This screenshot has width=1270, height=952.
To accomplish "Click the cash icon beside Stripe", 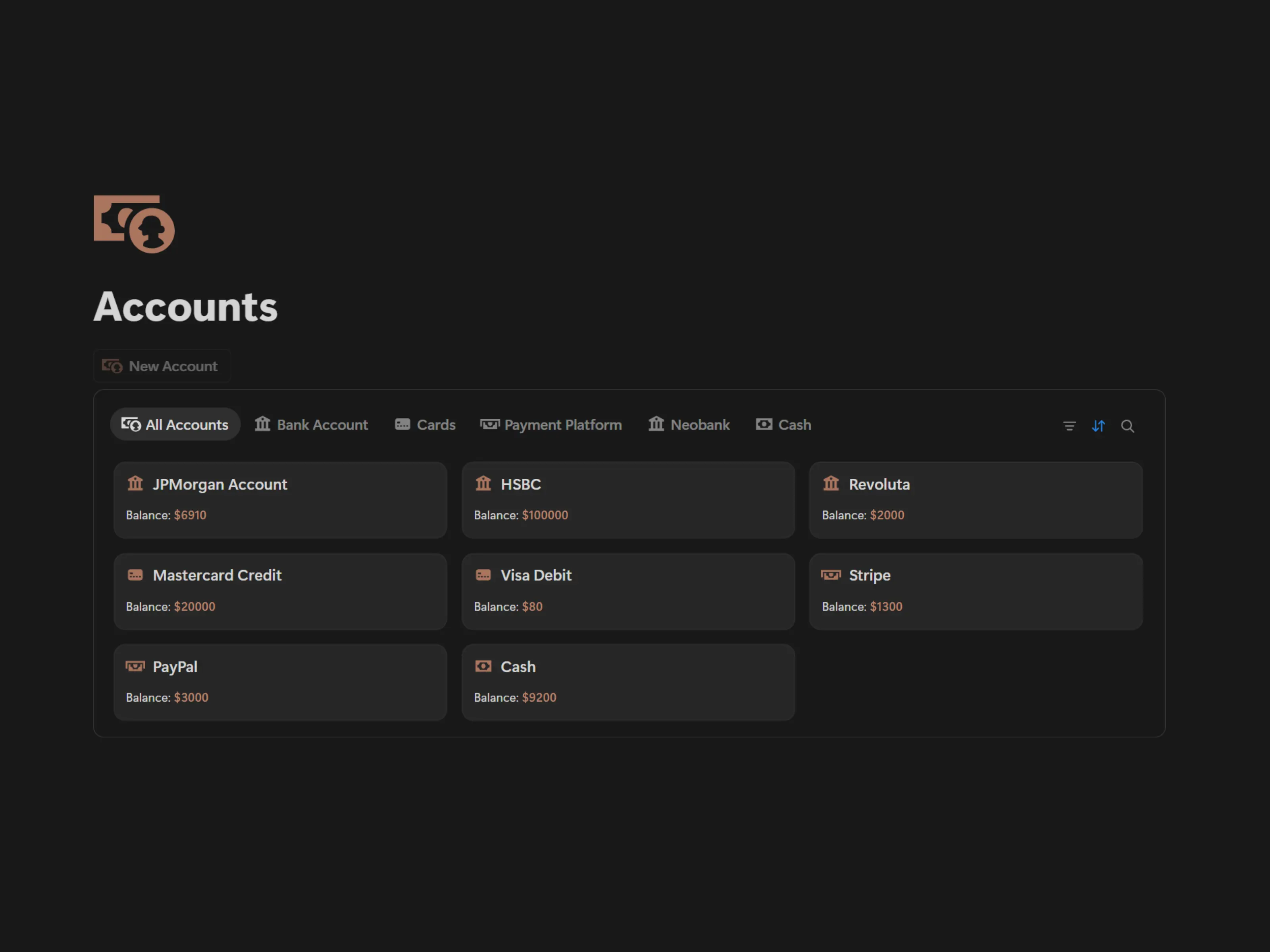I will click(x=830, y=575).
